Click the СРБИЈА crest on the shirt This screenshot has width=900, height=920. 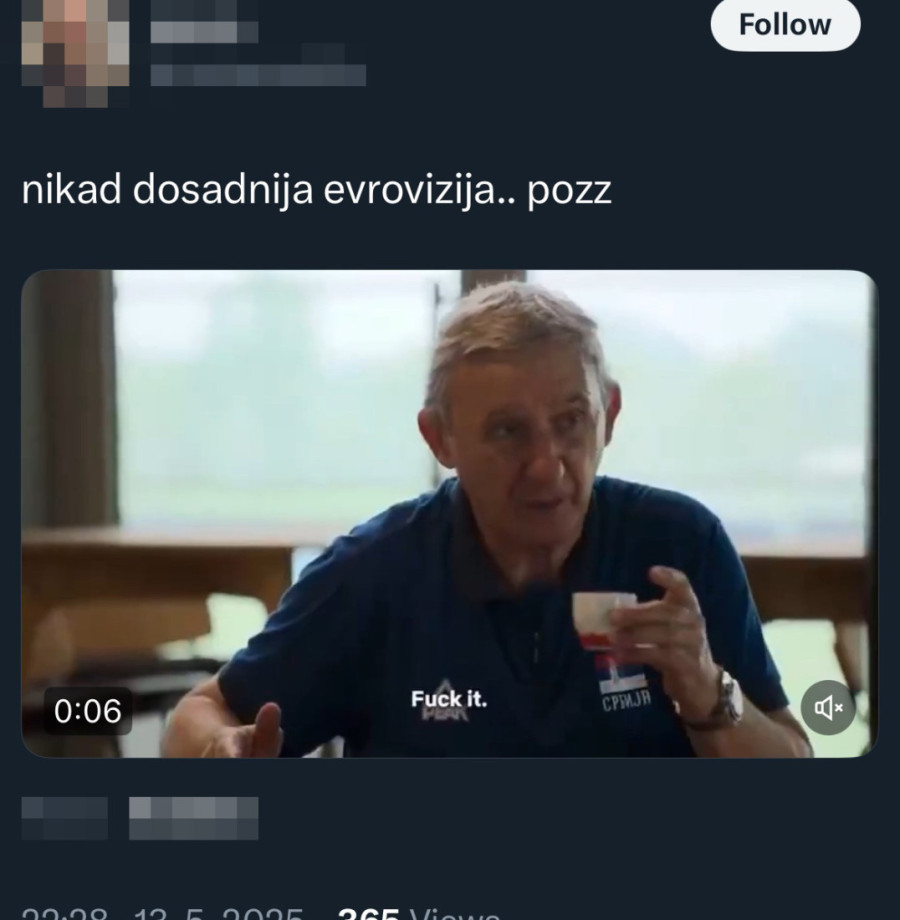point(624,685)
